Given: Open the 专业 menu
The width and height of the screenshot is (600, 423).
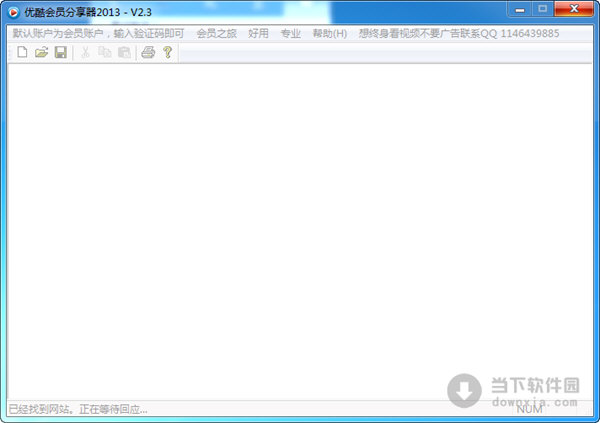Looking at the screenshot, I should pyautogui.click(x=290, y=34).
